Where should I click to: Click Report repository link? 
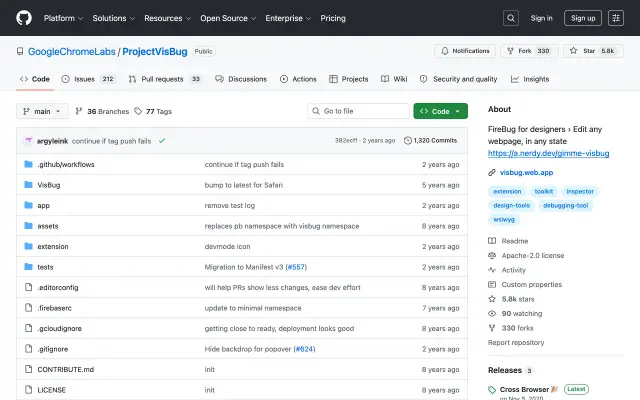point(516,342)
